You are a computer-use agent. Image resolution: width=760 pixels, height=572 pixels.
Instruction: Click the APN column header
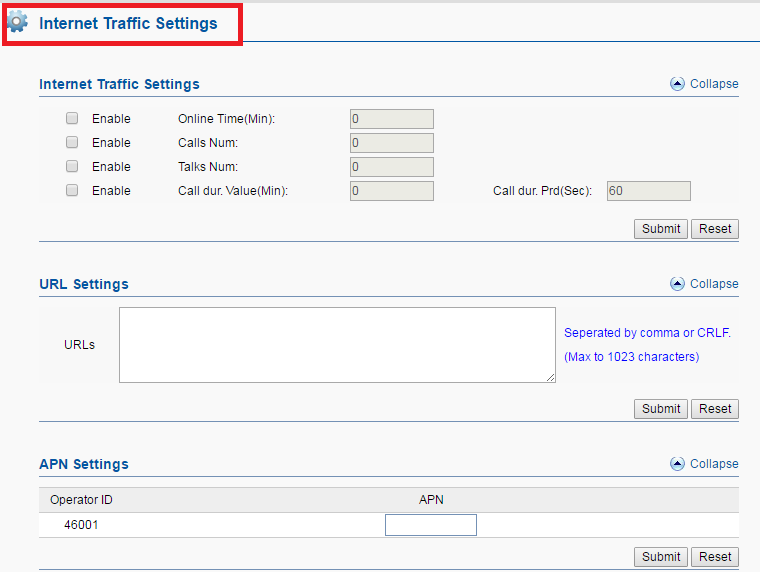point(431,500)
